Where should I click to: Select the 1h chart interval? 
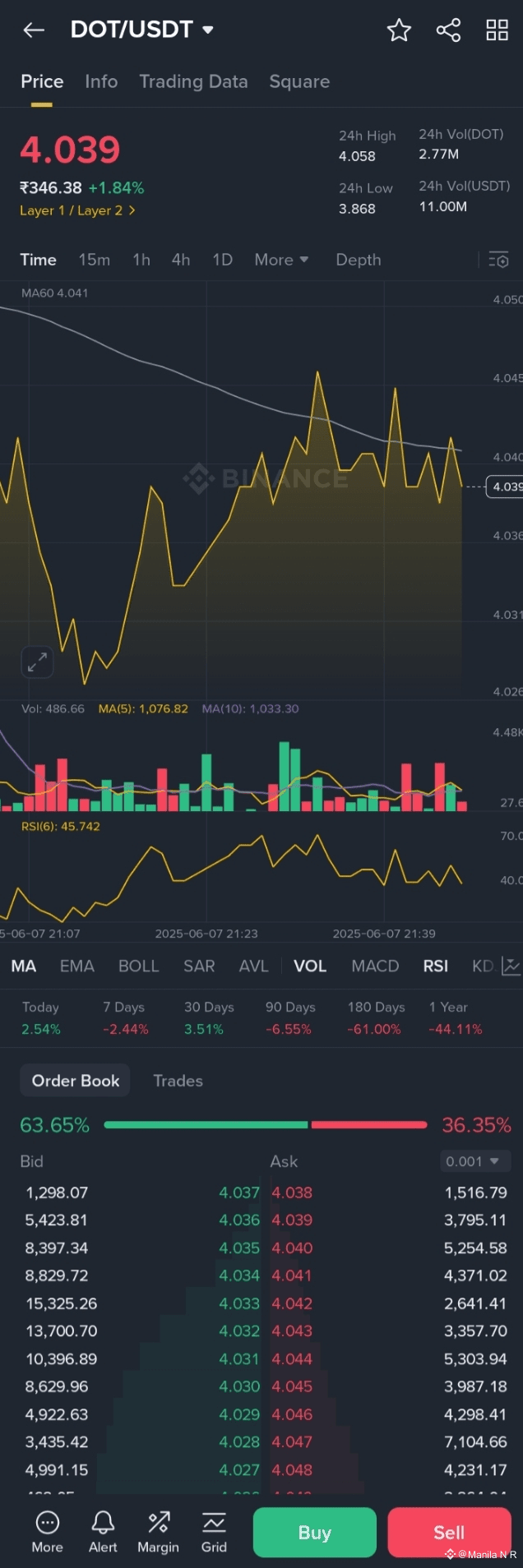click(x=141, y=260)
